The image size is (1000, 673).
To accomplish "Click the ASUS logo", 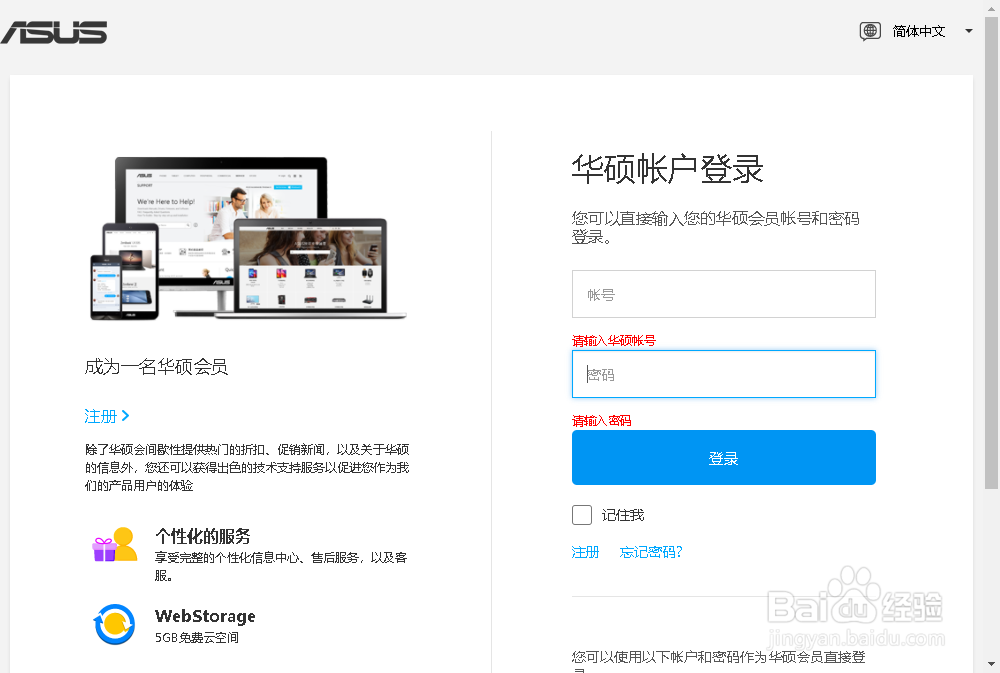I will pyautogui.click(x=55, y=32).
